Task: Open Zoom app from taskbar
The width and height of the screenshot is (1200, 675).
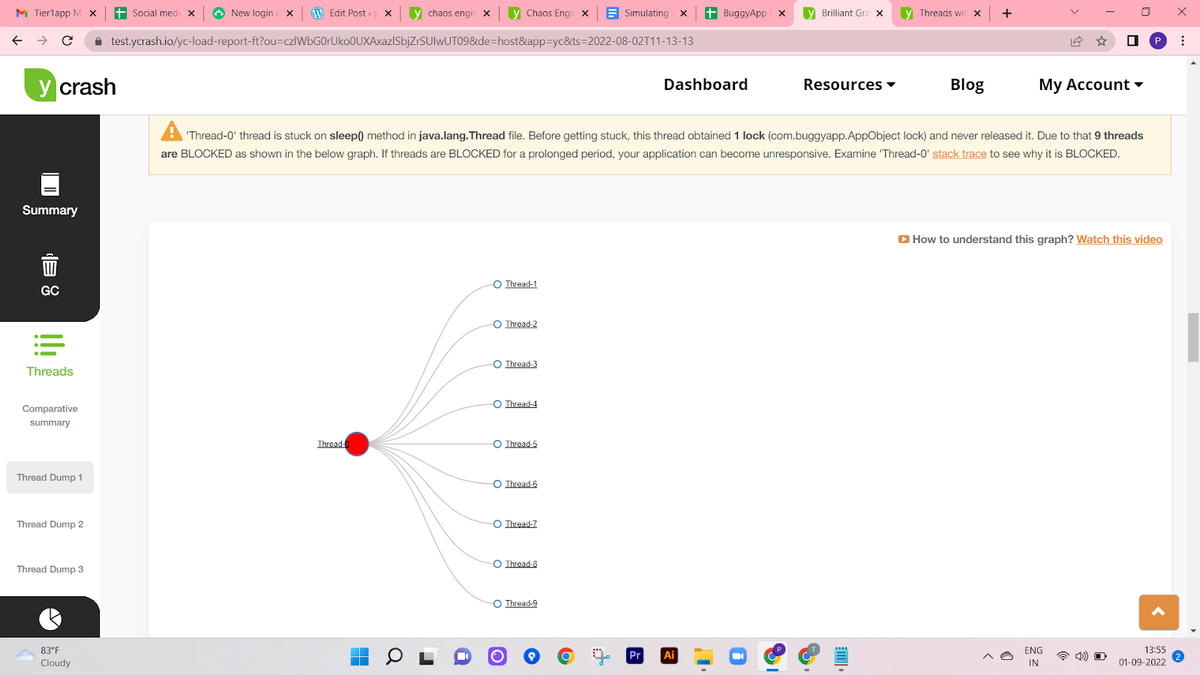Action: 737,656
